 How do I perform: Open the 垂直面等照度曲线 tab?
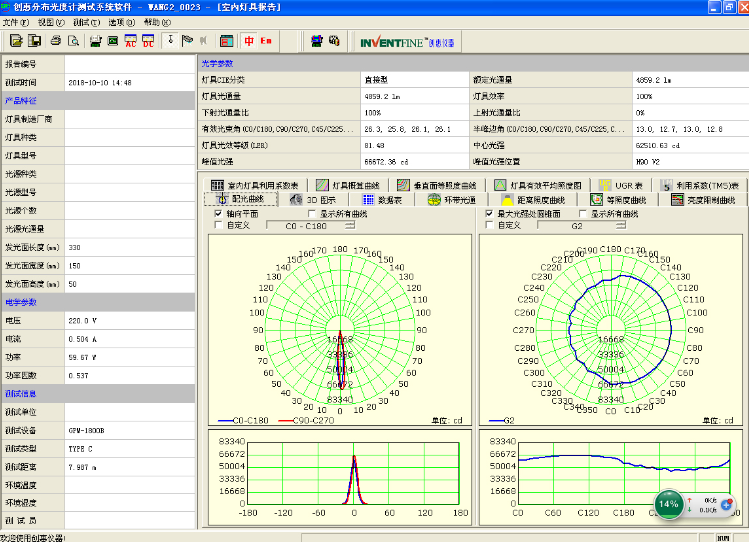click(437, 185)
